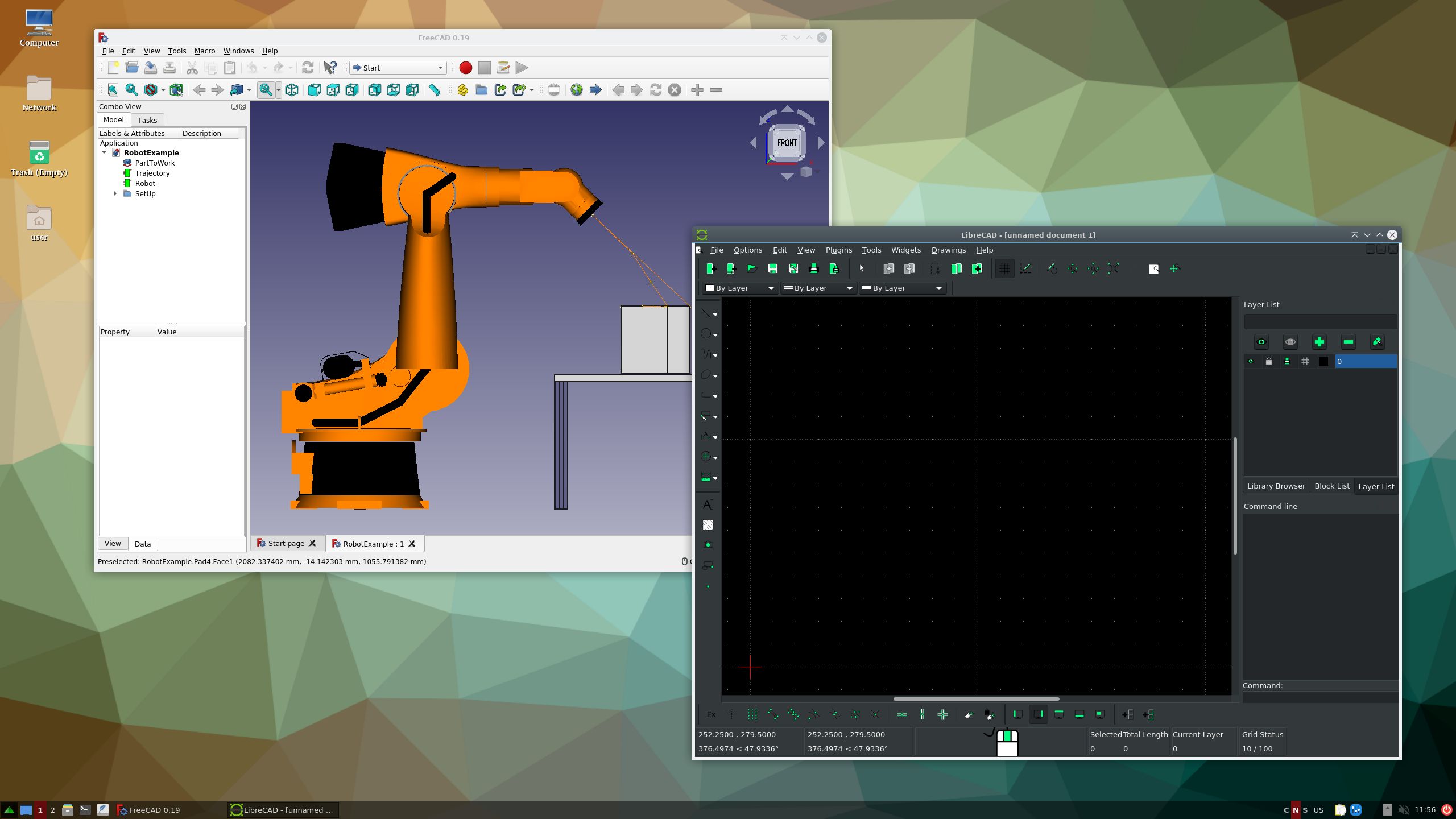1456x819 pixels.
Task: Create a new Part in FreeCAD
Action: point(462,90)
